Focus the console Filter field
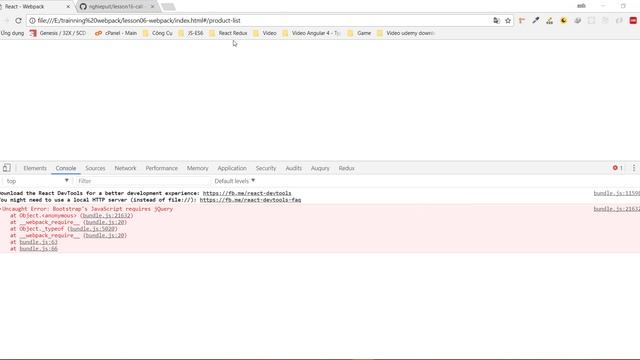Screen dimensions: 640x360 click(x=143, y=181)
